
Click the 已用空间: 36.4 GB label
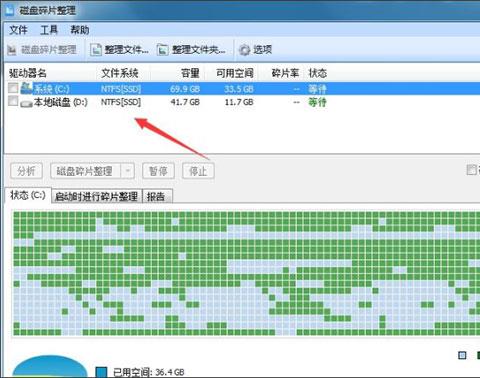point(149,372)
